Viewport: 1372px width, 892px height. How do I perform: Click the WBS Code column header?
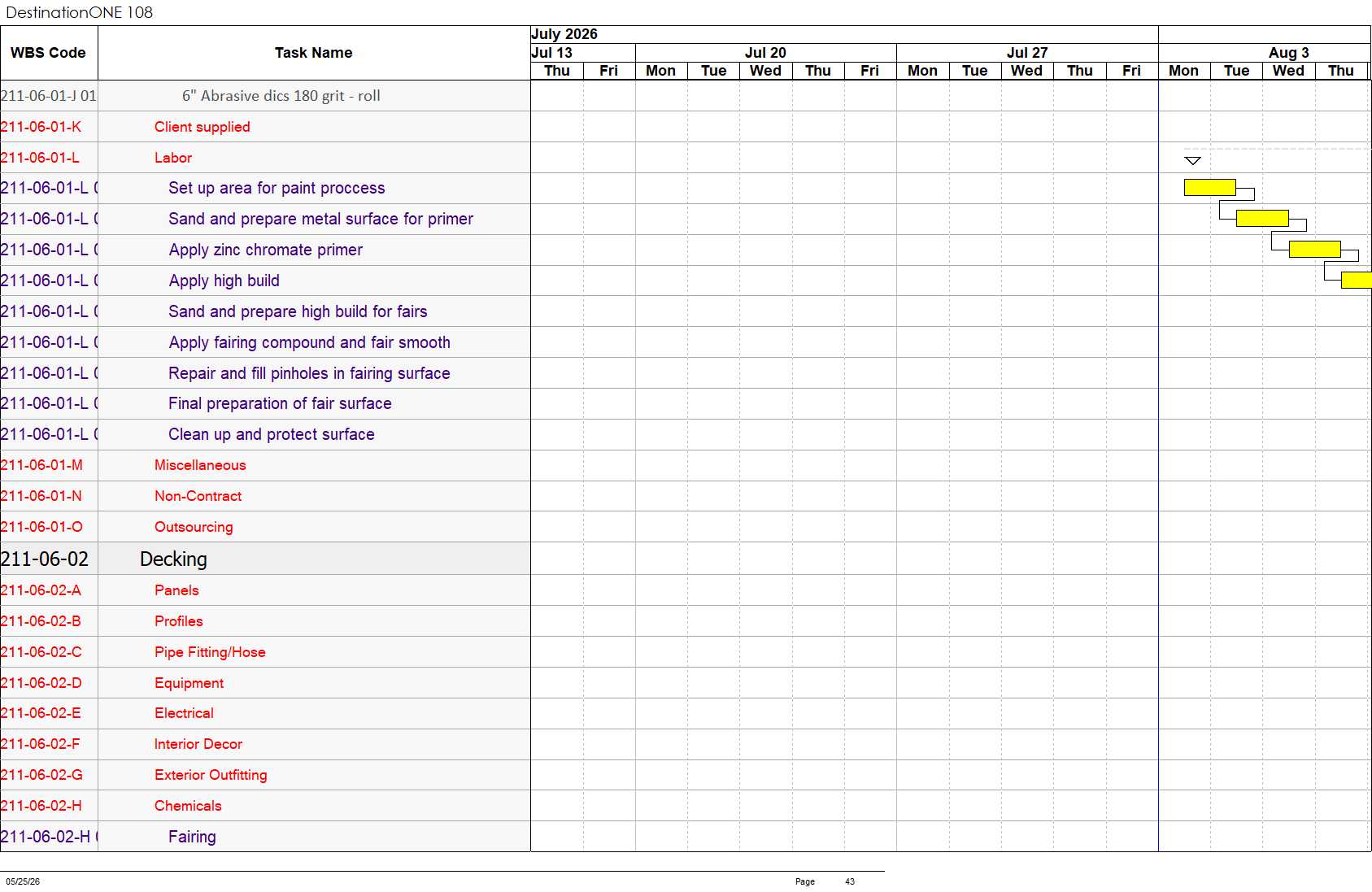pos(48,53)
